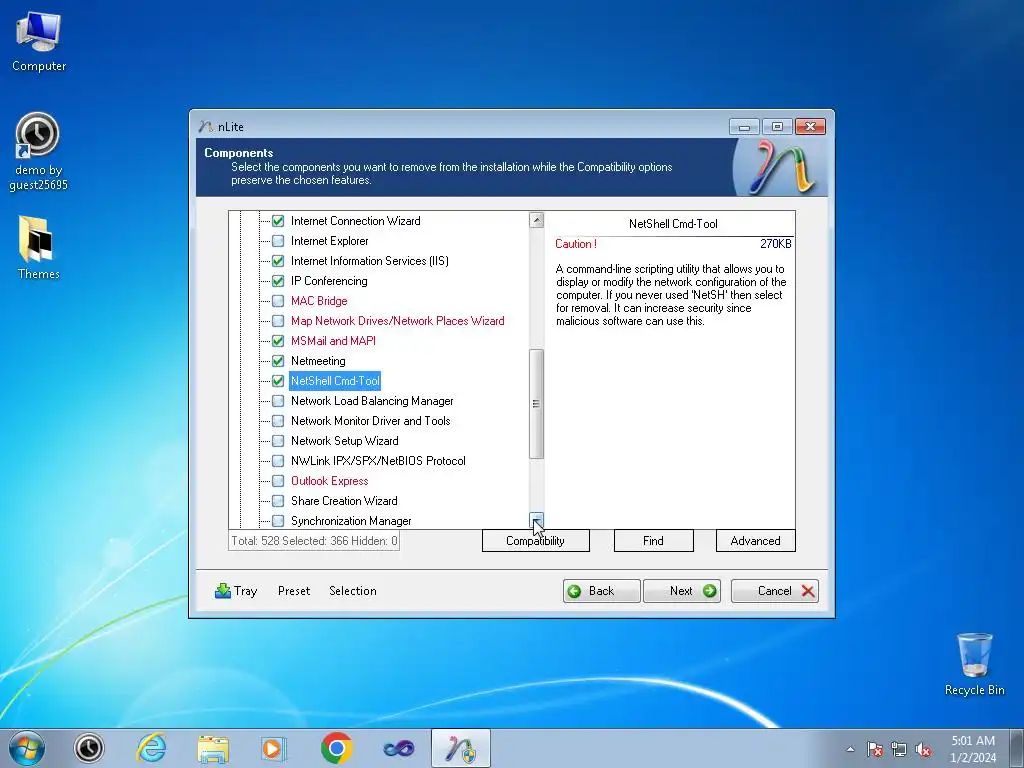Select the Outlook Express label
1024x768 pixels.
tap(330, 481)
